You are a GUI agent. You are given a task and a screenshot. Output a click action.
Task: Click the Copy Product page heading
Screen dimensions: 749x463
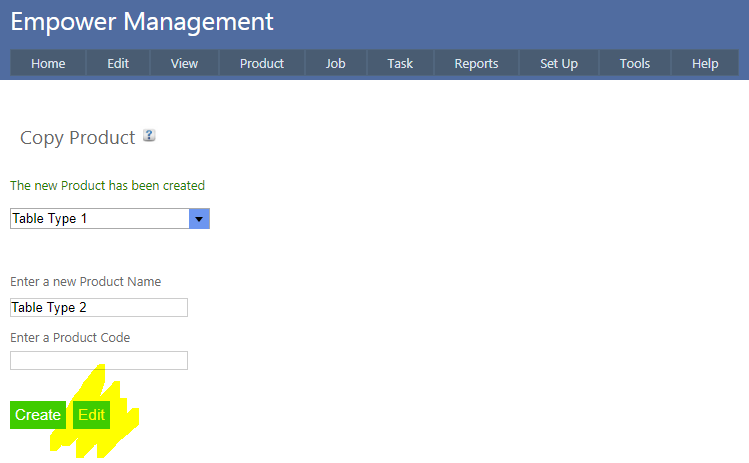(x=77, y=138)
